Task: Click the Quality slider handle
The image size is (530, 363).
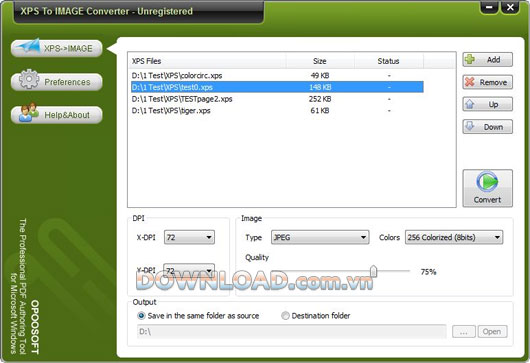Action: pos(373,271)
